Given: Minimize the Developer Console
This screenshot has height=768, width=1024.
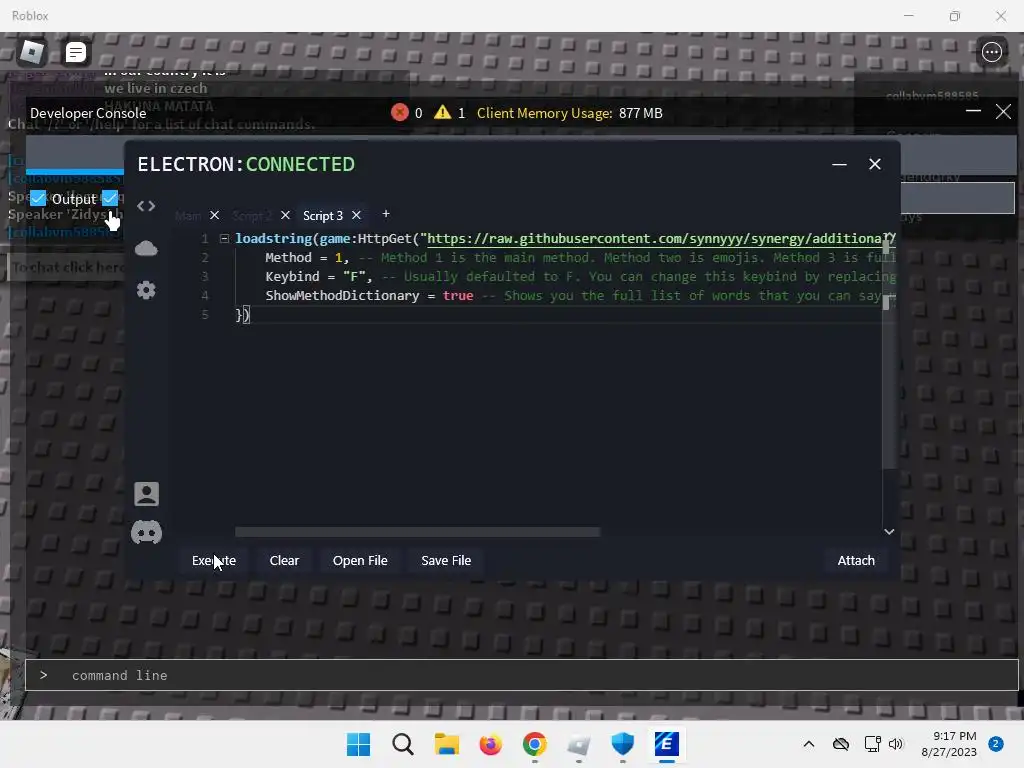Looking at the screenshot, I should click(x=973, y=111).
